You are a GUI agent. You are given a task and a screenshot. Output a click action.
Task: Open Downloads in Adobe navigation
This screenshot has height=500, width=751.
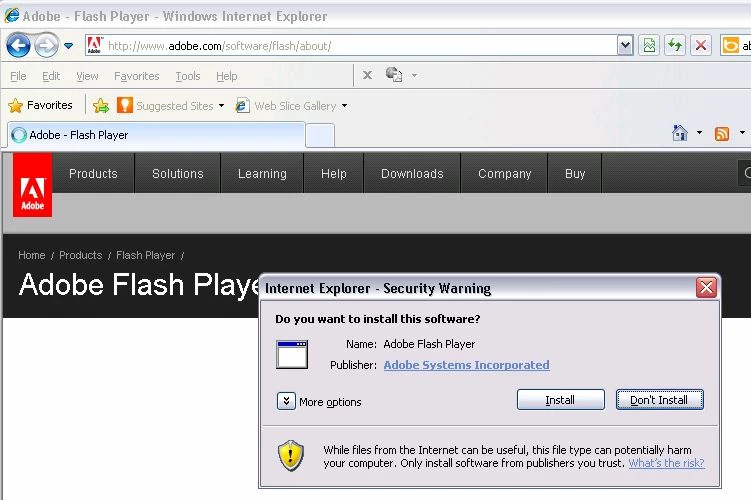412,173
